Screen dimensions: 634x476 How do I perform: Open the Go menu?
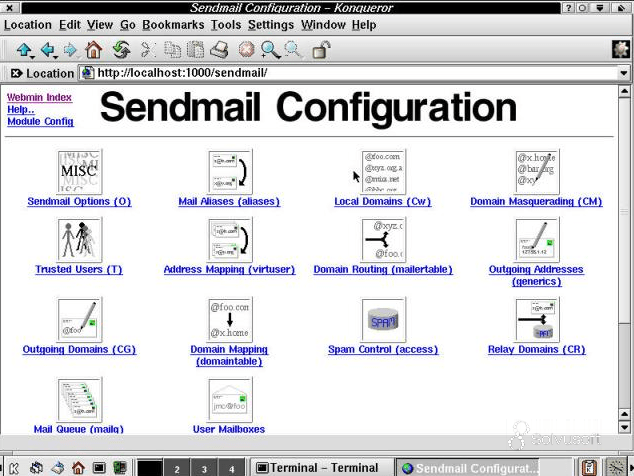click(x=128, y=25)
